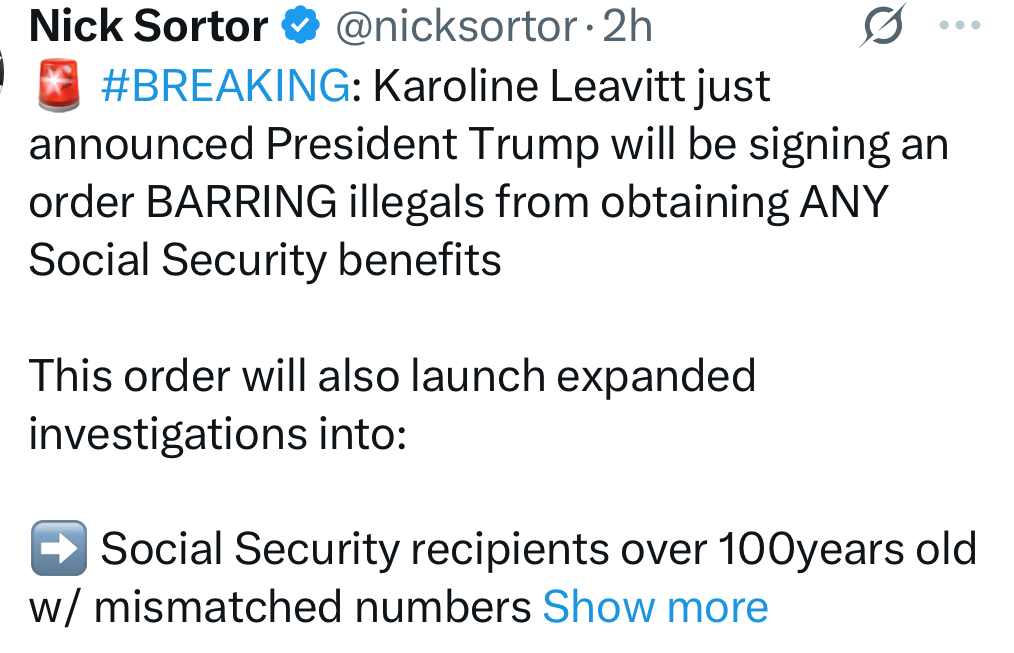This screenshot has width=1014, height=653.
Task: Click the right arrow emoji bullet
Action: click(58, 550)
